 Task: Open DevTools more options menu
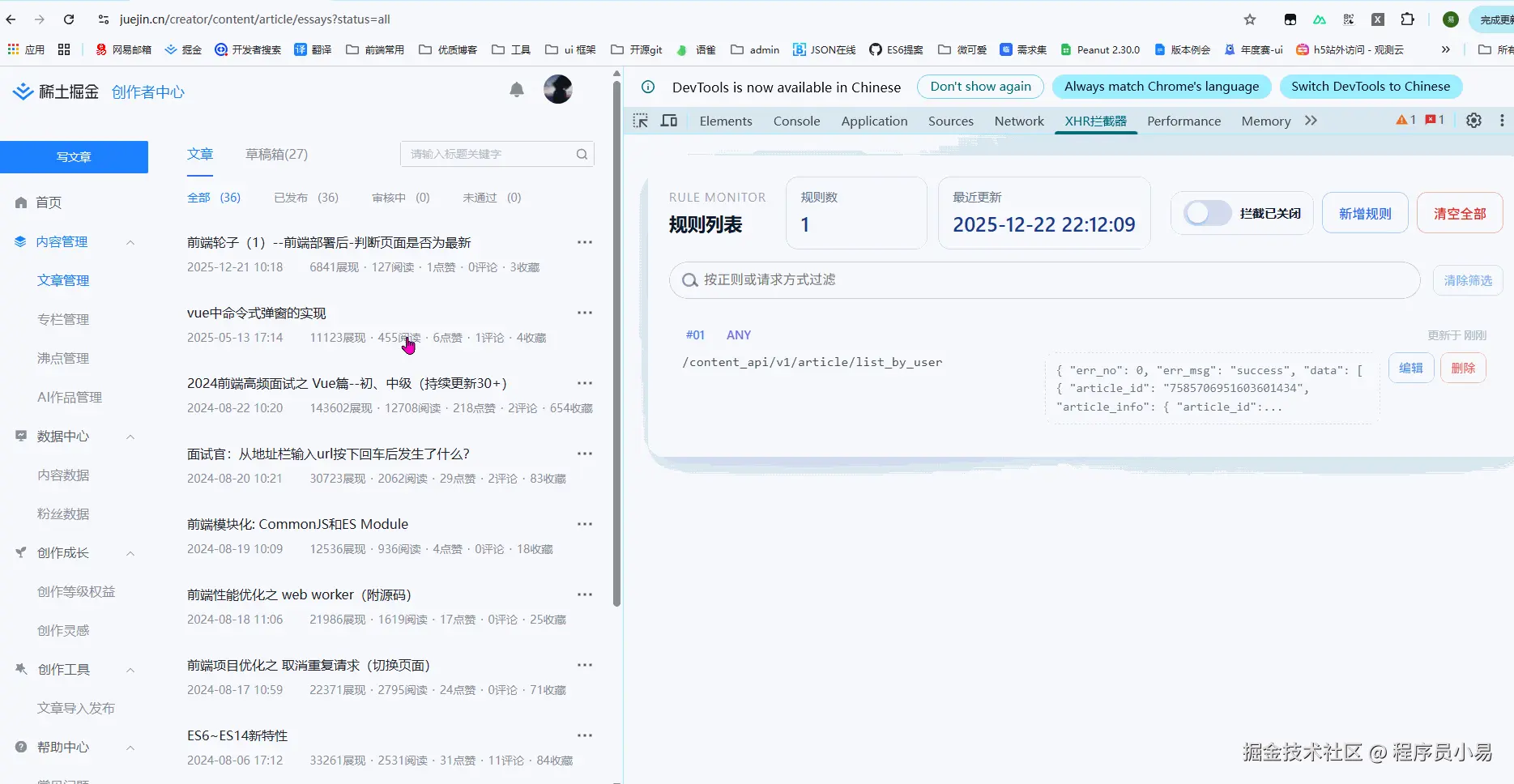click(1503, 120)
